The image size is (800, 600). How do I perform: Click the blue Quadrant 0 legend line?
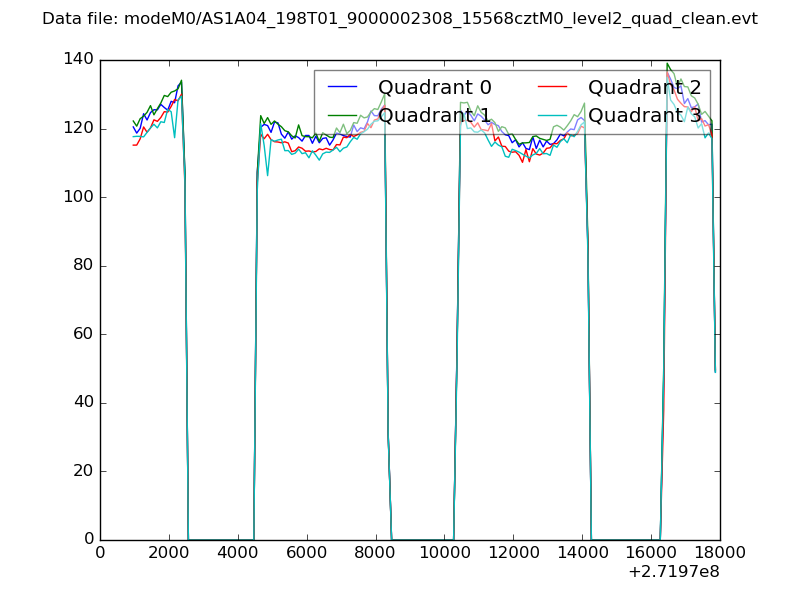coord(342,87)
